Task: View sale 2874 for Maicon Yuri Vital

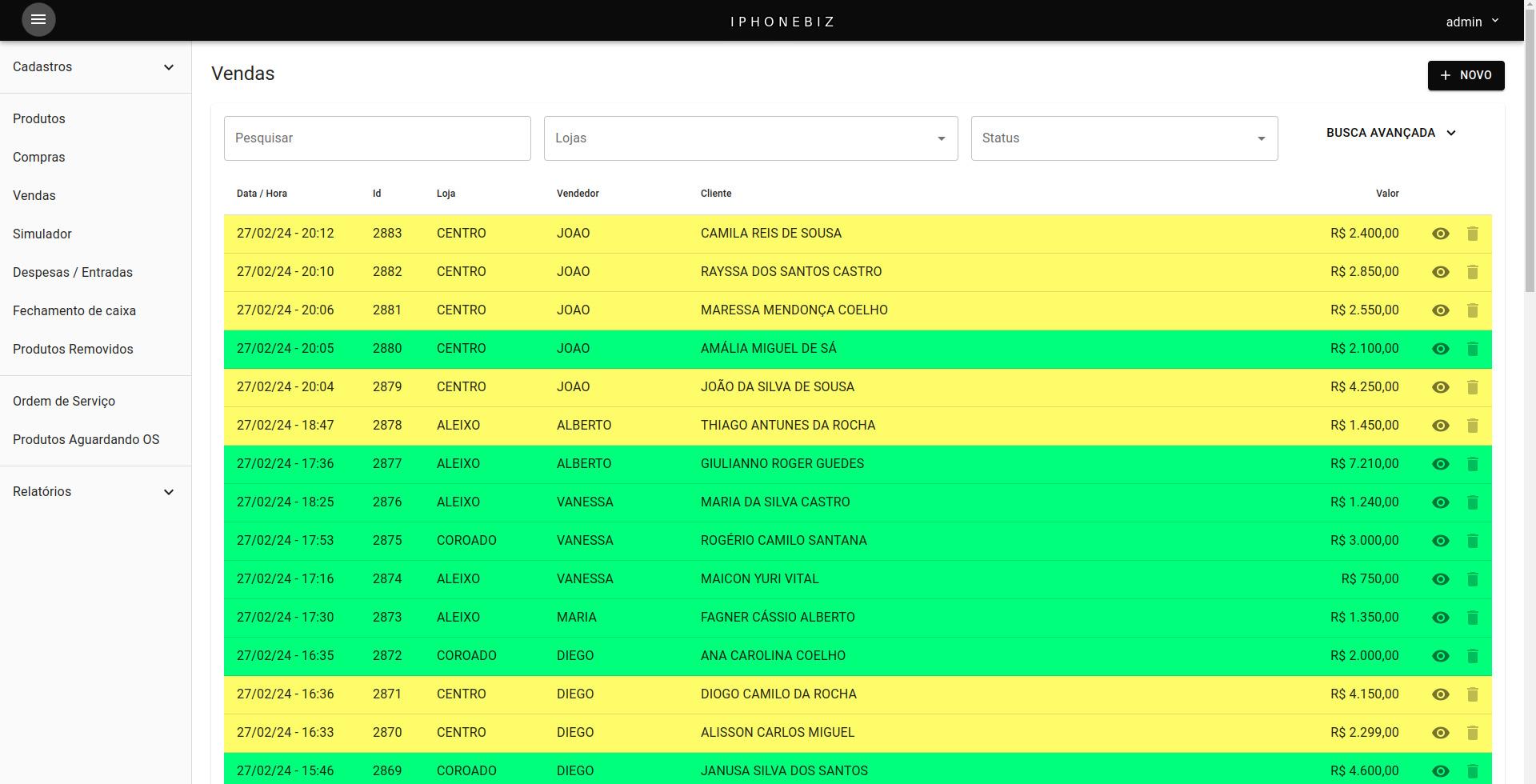Action: pyautogui.click(x=1440, y=579)
